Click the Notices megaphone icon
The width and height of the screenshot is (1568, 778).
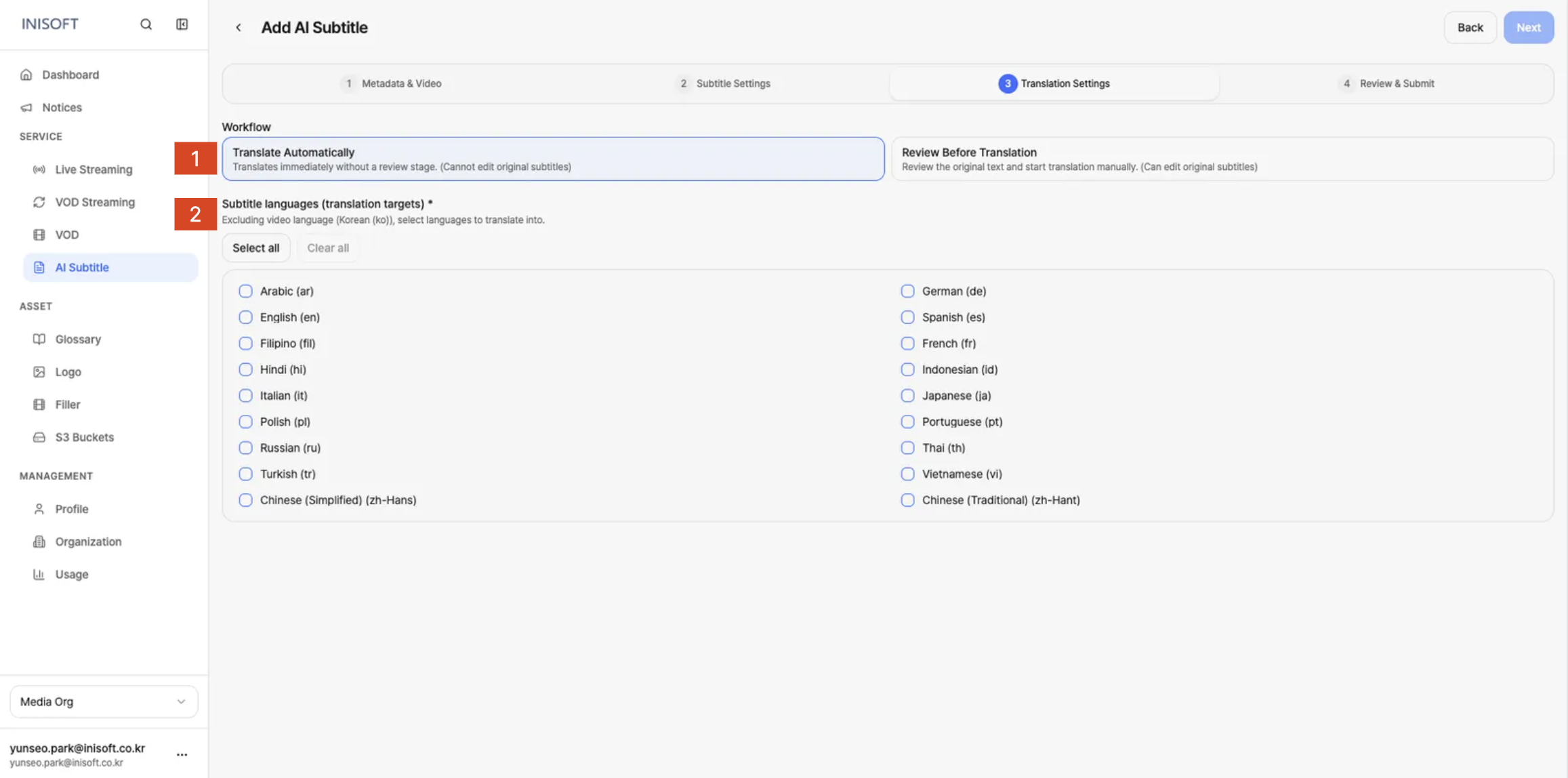coord(26,107)
